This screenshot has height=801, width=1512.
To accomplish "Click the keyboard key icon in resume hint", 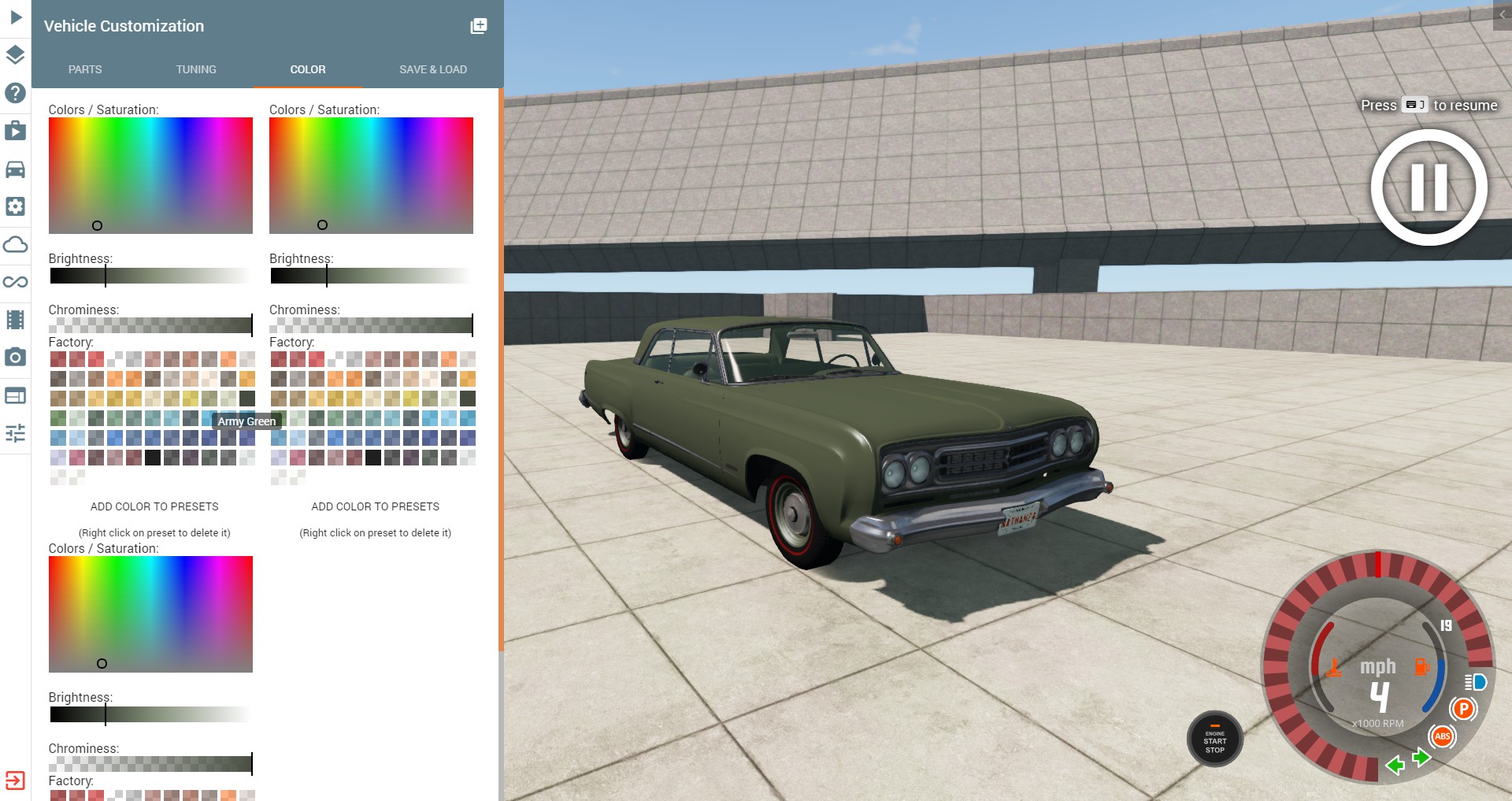I will pyautogui.click(x=1415, y=105).
